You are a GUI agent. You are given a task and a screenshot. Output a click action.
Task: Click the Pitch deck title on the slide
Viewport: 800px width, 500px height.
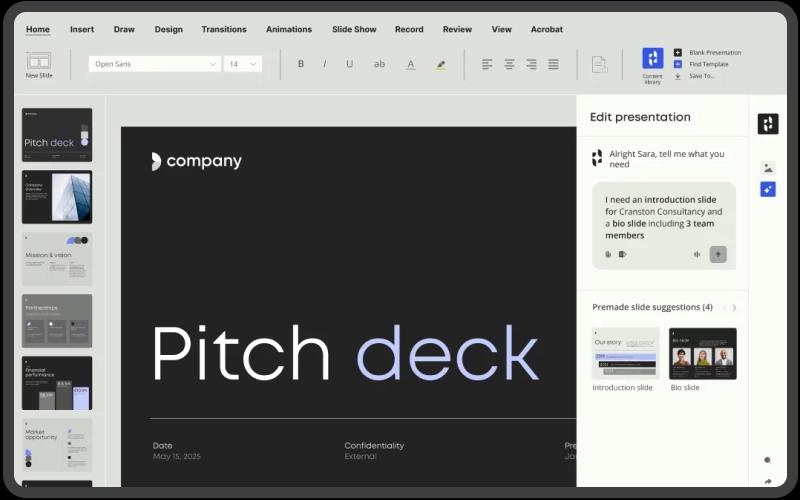click(x=345, y=353)
